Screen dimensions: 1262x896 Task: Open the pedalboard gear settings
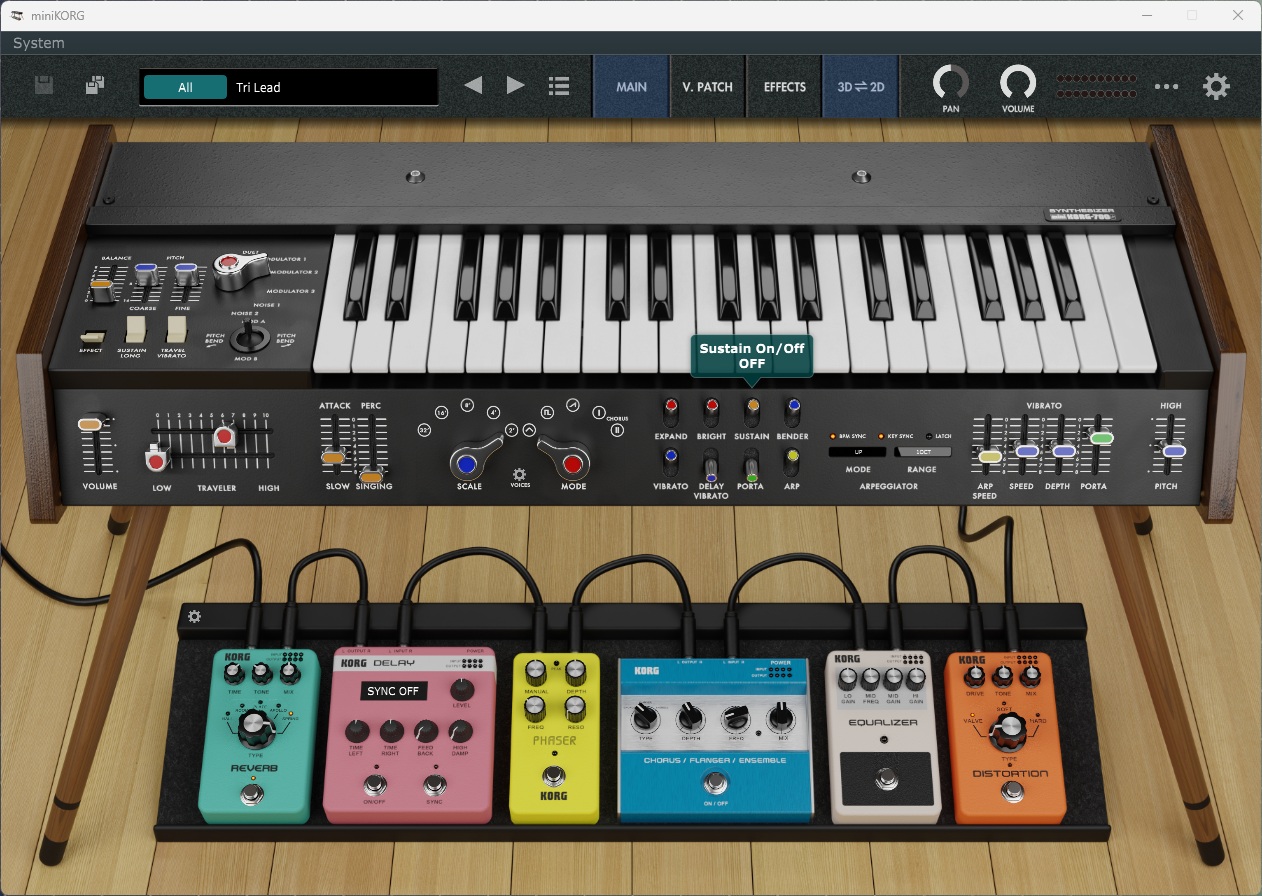click(195, 616)
